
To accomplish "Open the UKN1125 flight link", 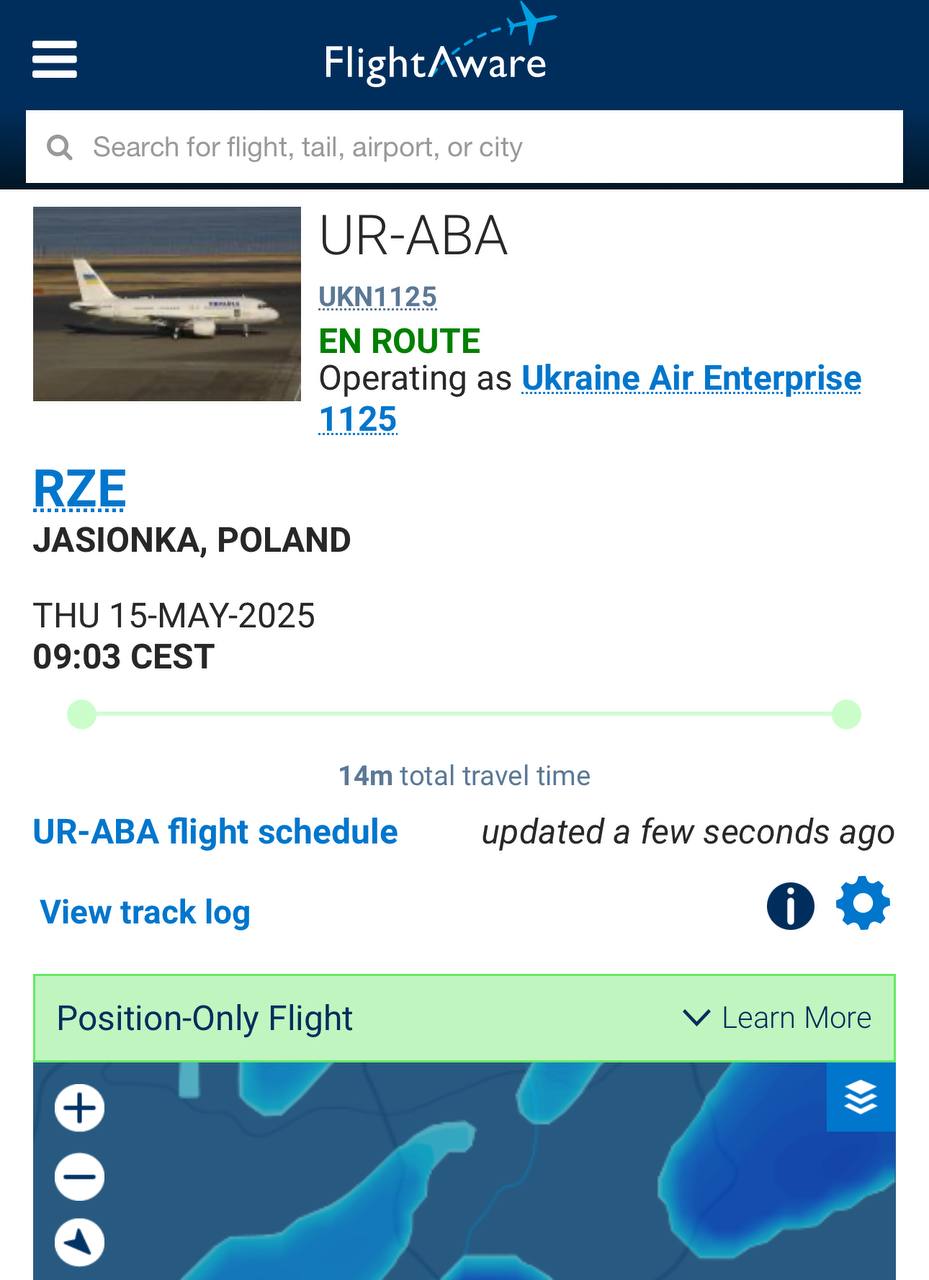I will click(377, 297).
